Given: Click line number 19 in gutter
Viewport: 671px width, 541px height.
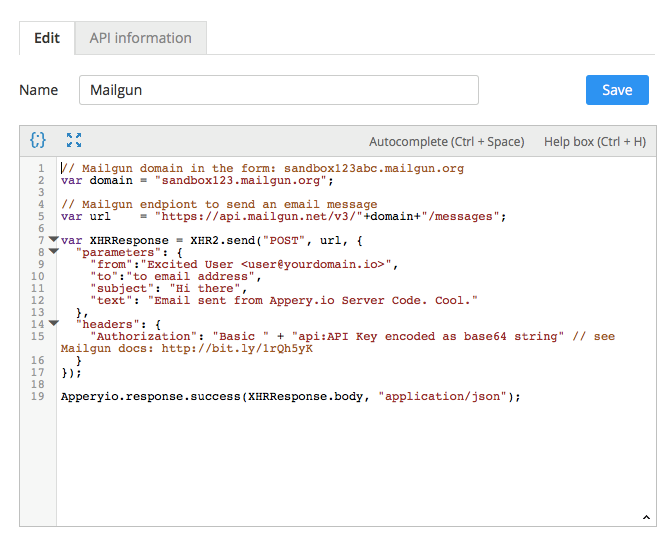Looking at the screenshot, I should click(38, 396).
